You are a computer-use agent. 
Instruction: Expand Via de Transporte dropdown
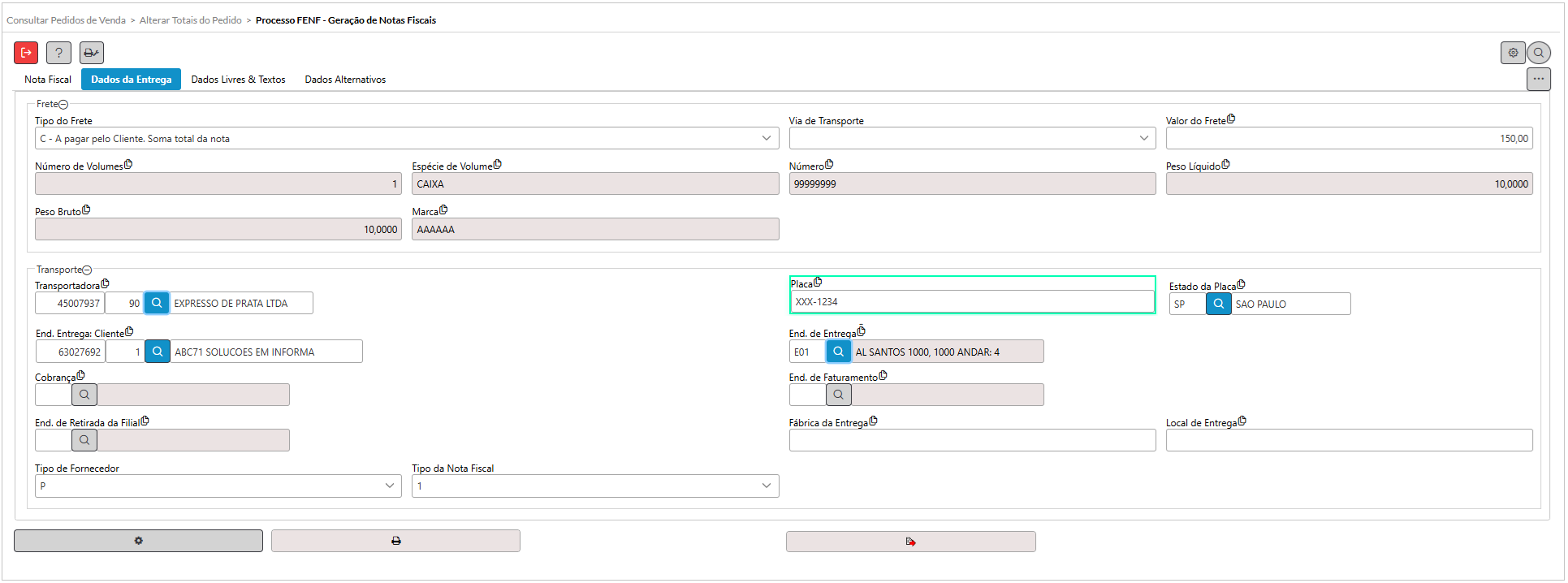(x=1143, y=138)
